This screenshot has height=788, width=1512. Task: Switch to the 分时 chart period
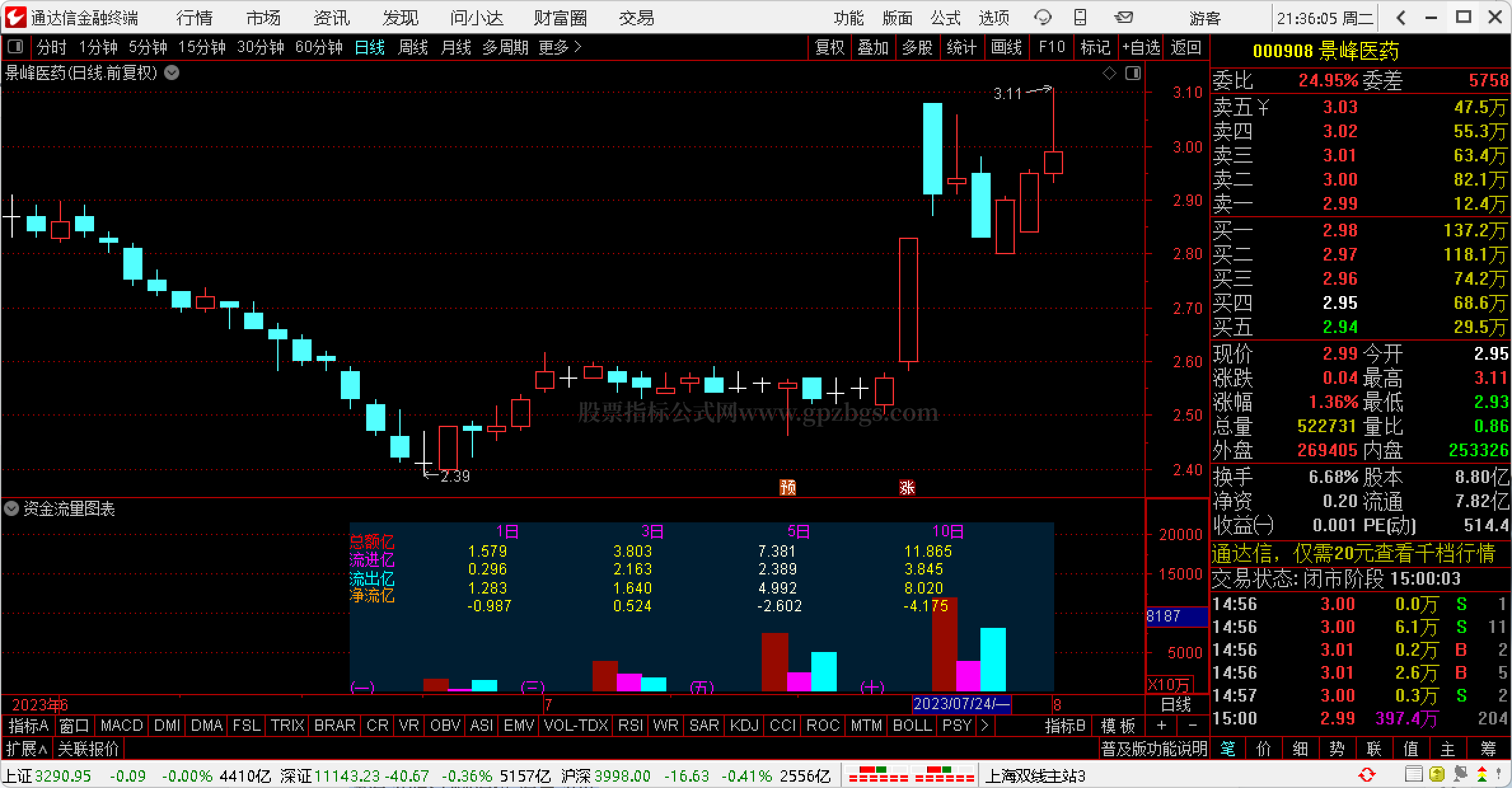point(52,47)
